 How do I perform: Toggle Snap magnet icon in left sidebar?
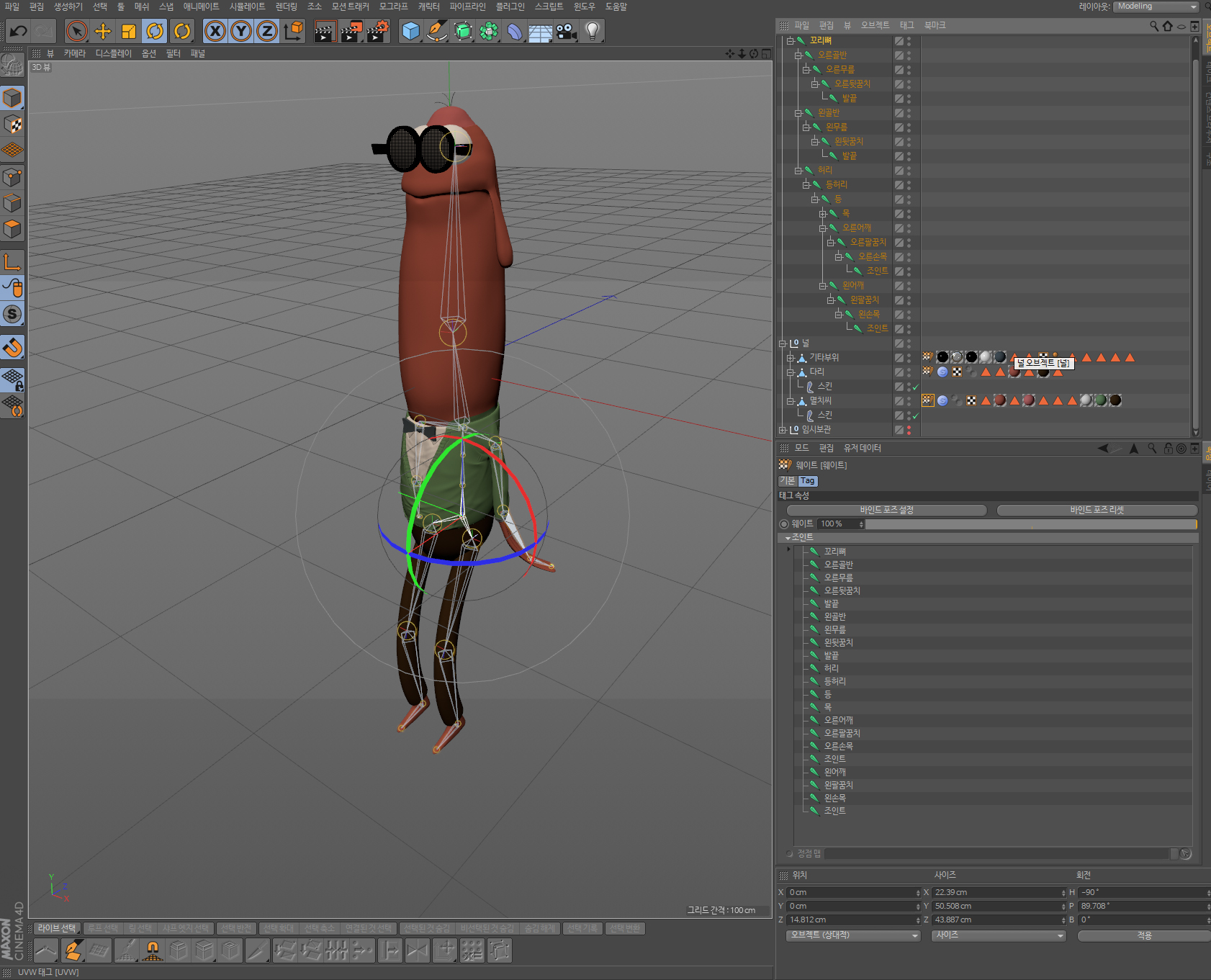[12, 347]
